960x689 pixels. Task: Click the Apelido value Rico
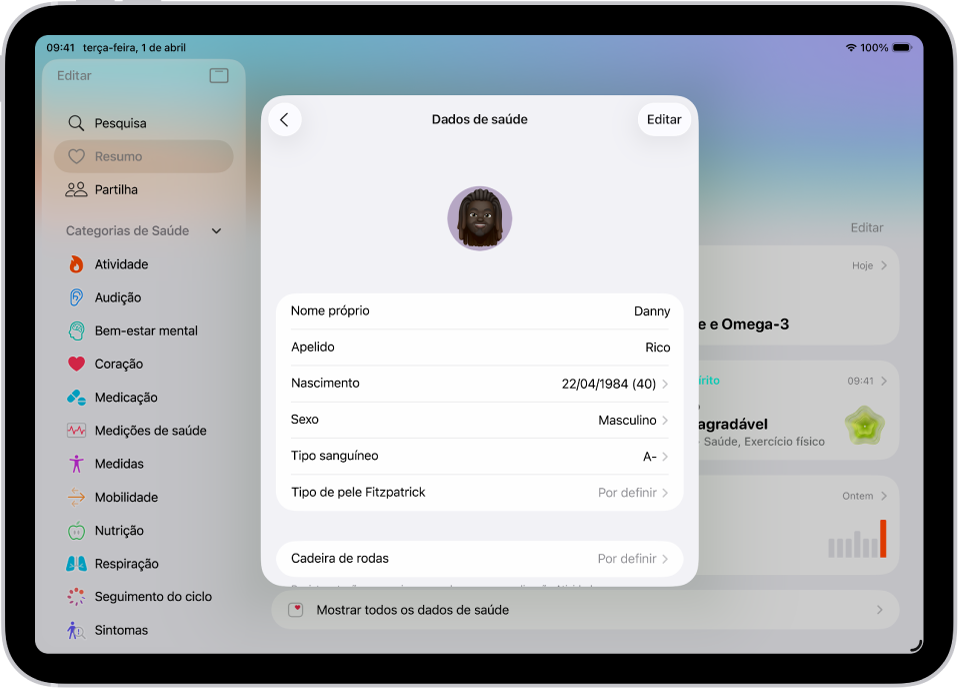[658, 347]
